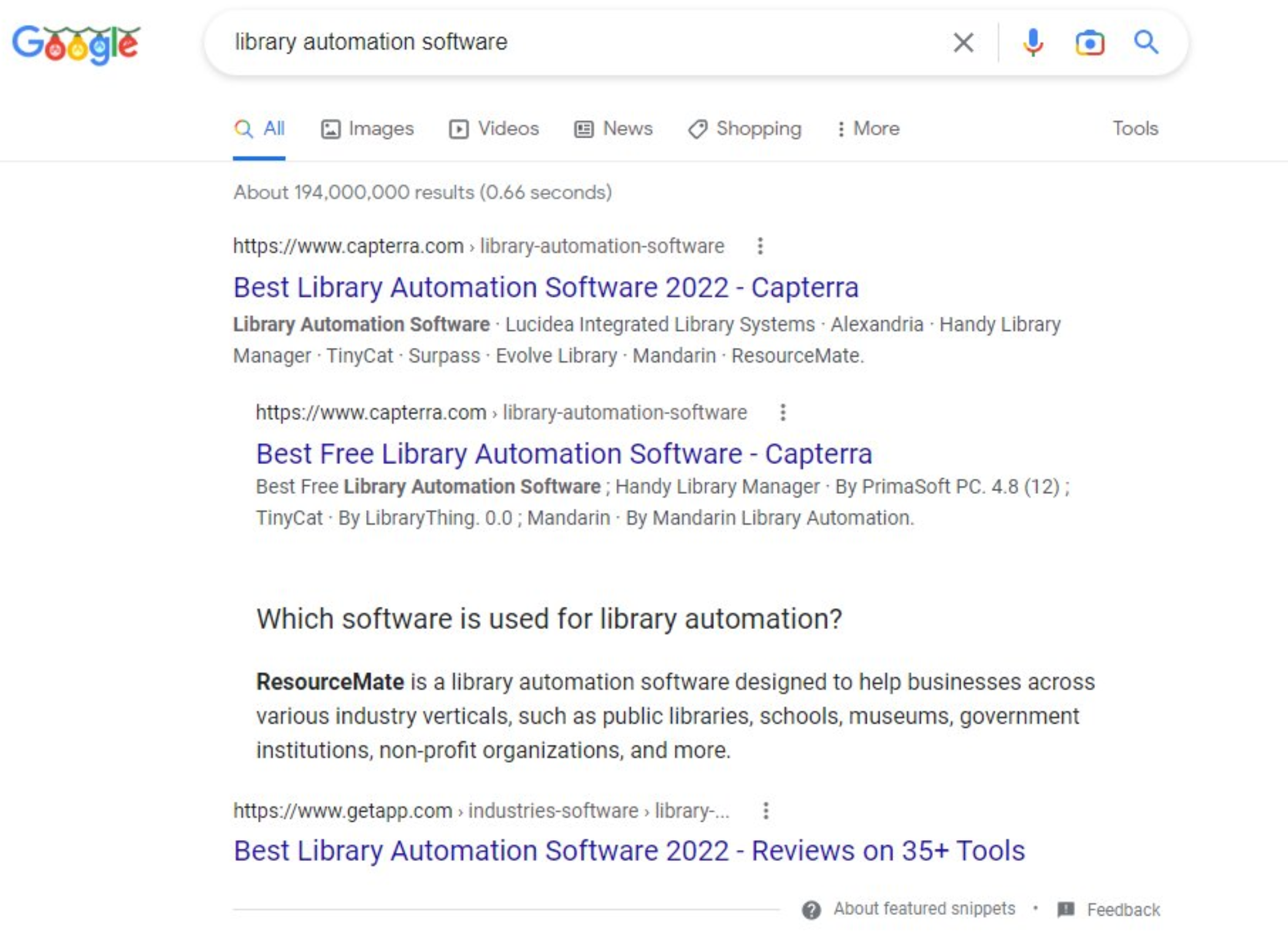Open Google Lens camera icon
Screen dimensions: 1288x945
(x=1091, y=43)
